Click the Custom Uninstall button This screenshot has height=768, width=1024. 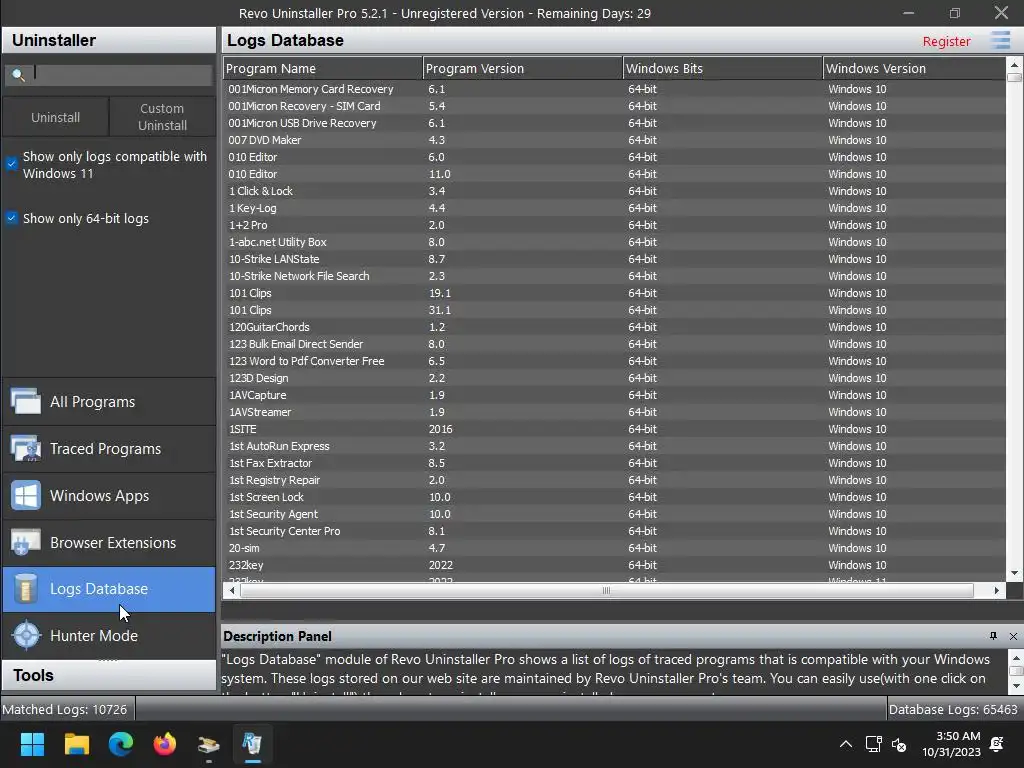click(x=162, y=117)
